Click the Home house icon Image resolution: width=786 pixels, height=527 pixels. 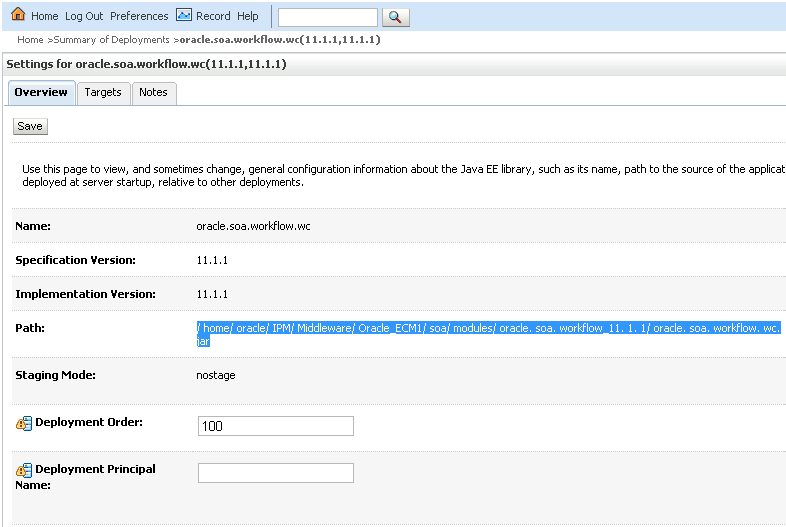click(x=18, y=14)
